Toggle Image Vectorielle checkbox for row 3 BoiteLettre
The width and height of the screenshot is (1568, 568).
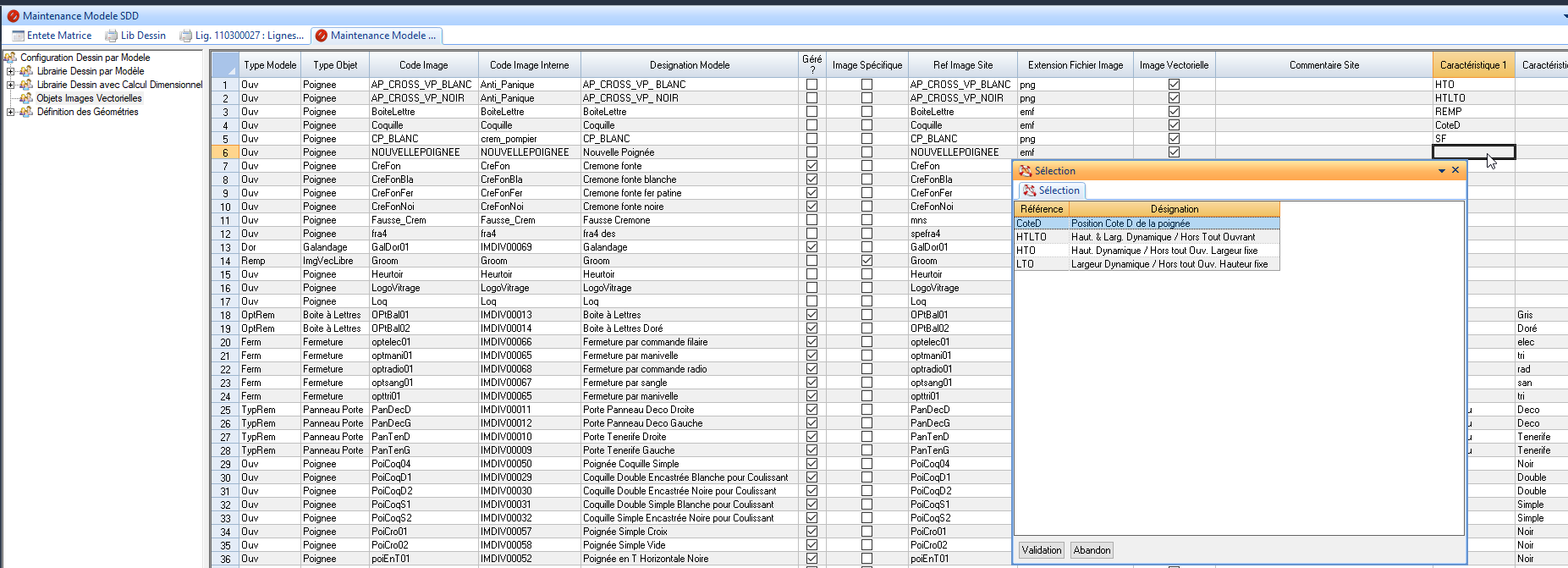(1174, 112)
